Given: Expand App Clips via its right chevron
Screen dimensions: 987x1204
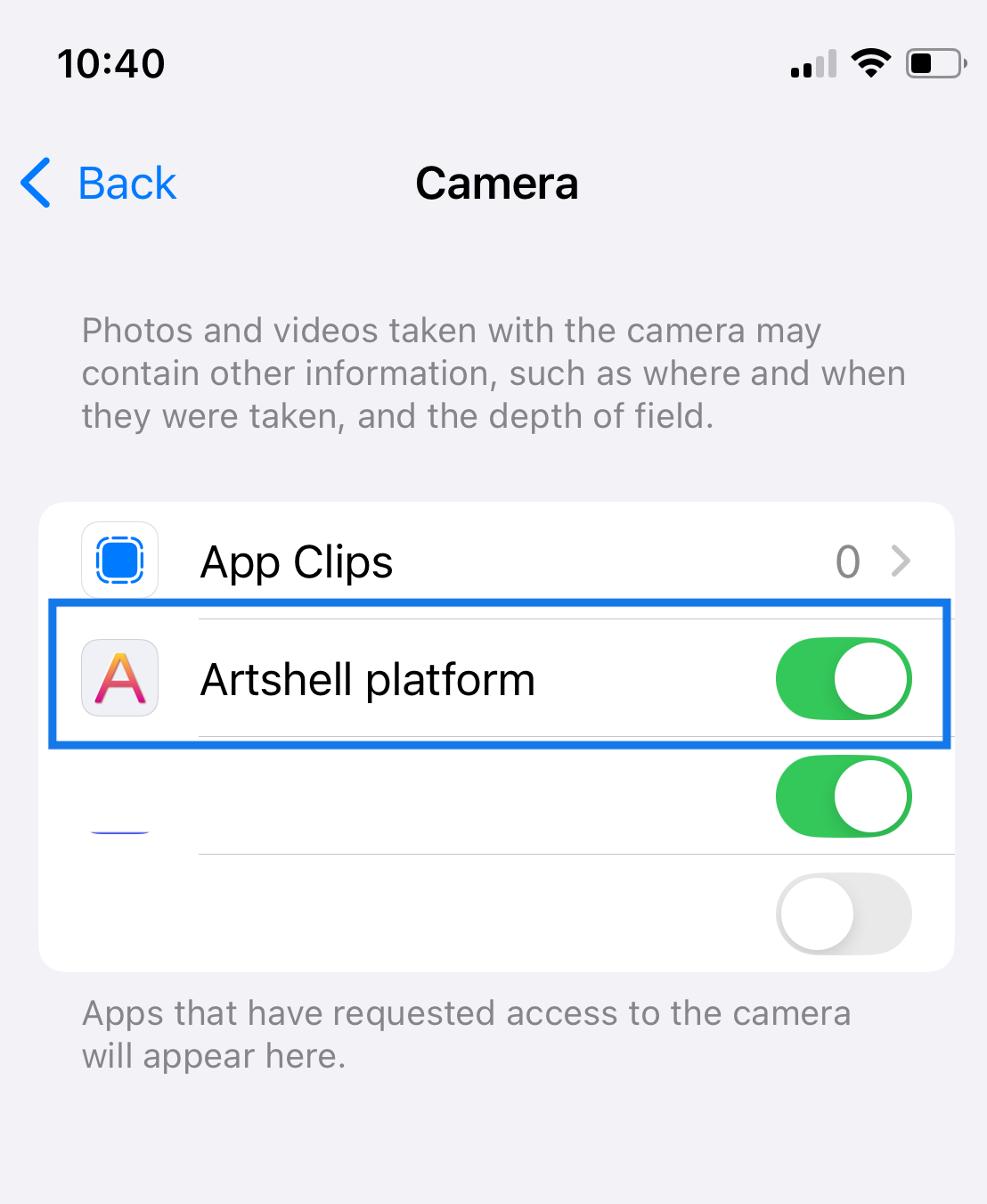Looking at the screenshot, I should click(x=901, y=561).
